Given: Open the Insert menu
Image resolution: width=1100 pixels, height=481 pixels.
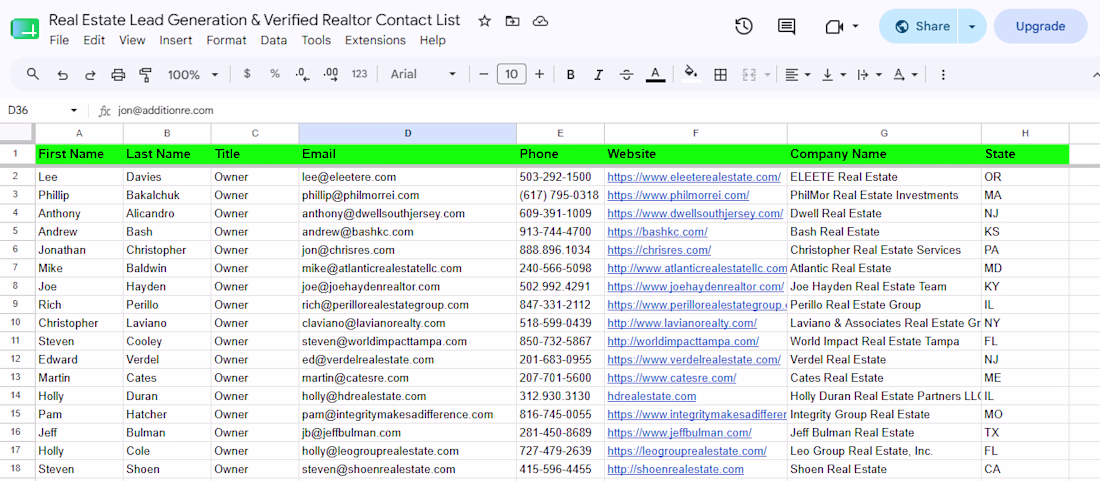Looking at the screenshot, I should tap(175, 41).
